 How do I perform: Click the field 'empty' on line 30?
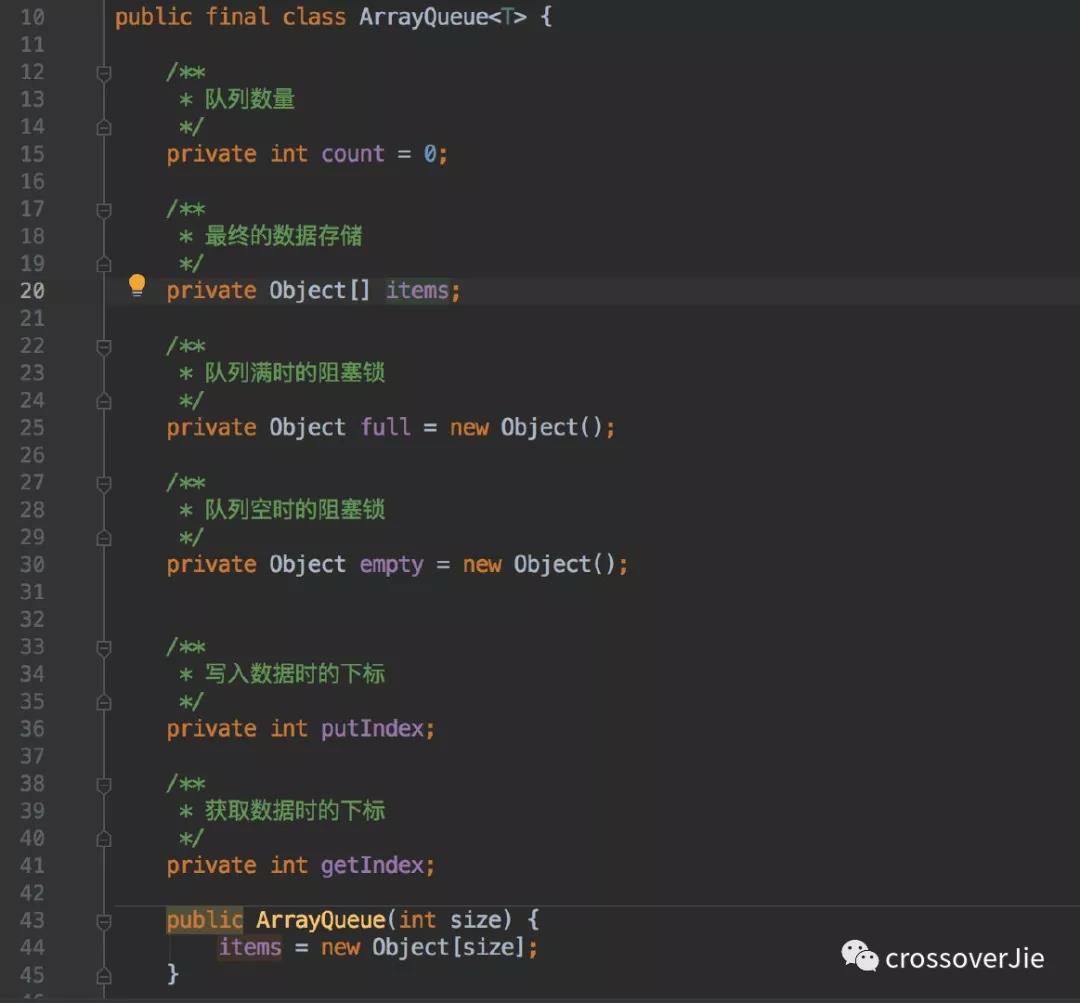[x=391, y=565]
